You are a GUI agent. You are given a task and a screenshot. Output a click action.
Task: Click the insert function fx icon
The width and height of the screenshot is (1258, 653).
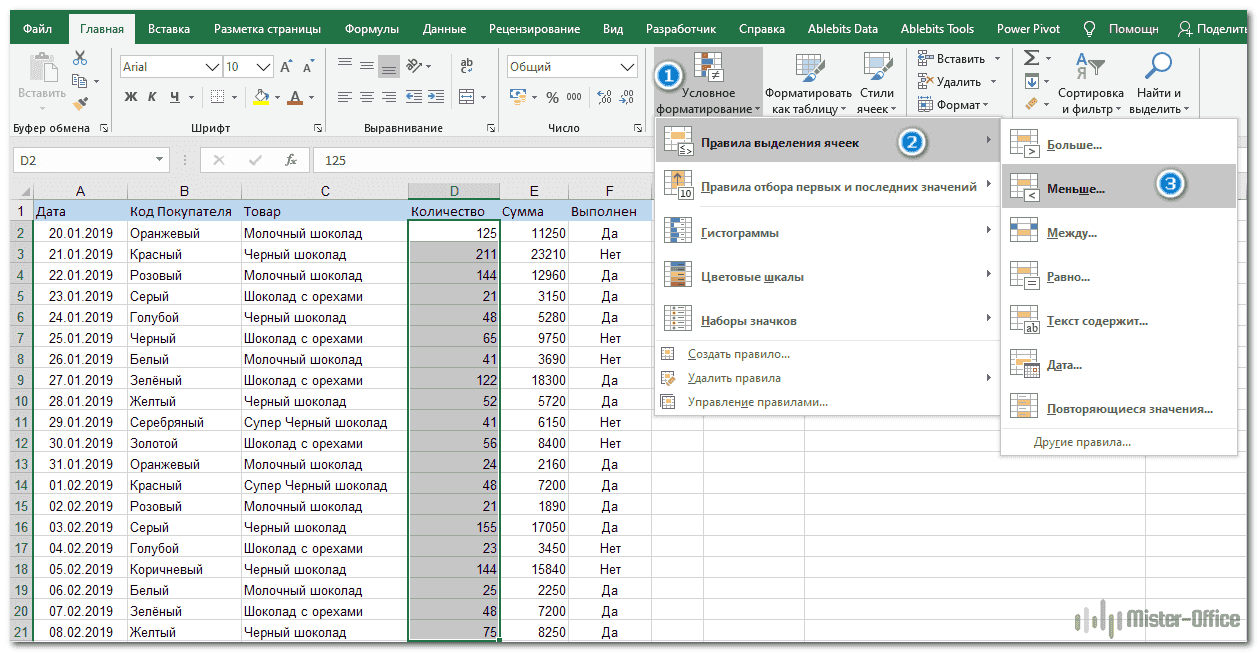tap(290, 160)
